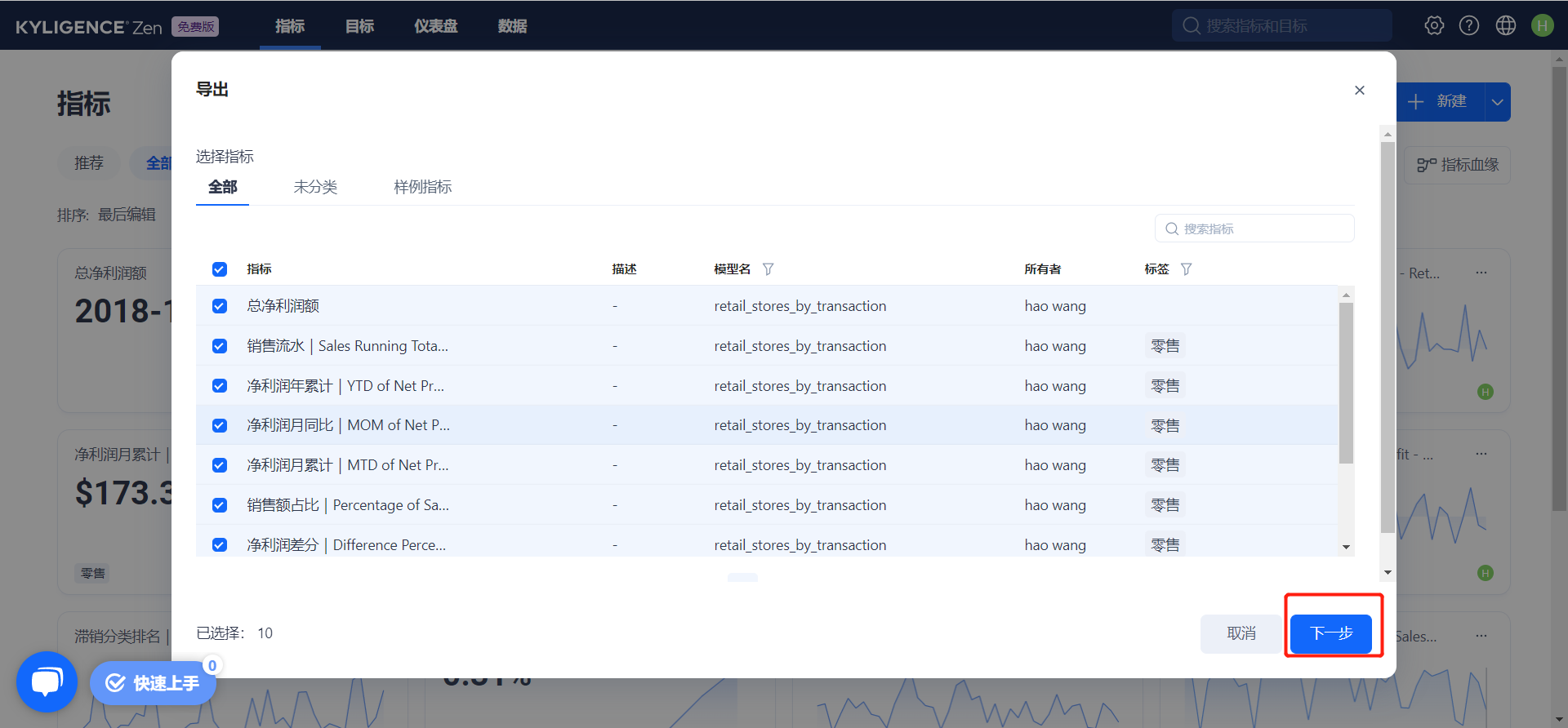The image size is (1568, 728).
Task: Switch to the 全部 tab in dialog
Action: [x=222, y=187]
